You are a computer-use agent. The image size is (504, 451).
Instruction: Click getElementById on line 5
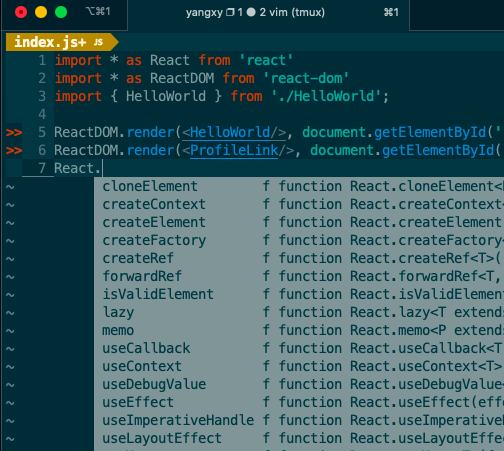coord(430,133)
